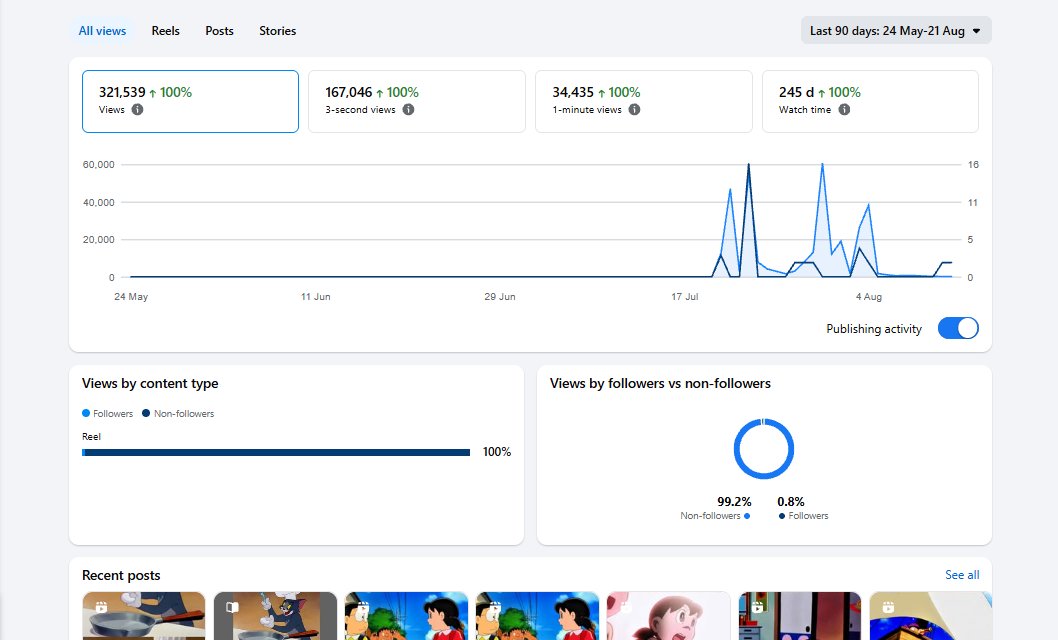Screen dimensions: 1058x640
Task: Switch to the Reels tab
Action: tap(165, 30)
